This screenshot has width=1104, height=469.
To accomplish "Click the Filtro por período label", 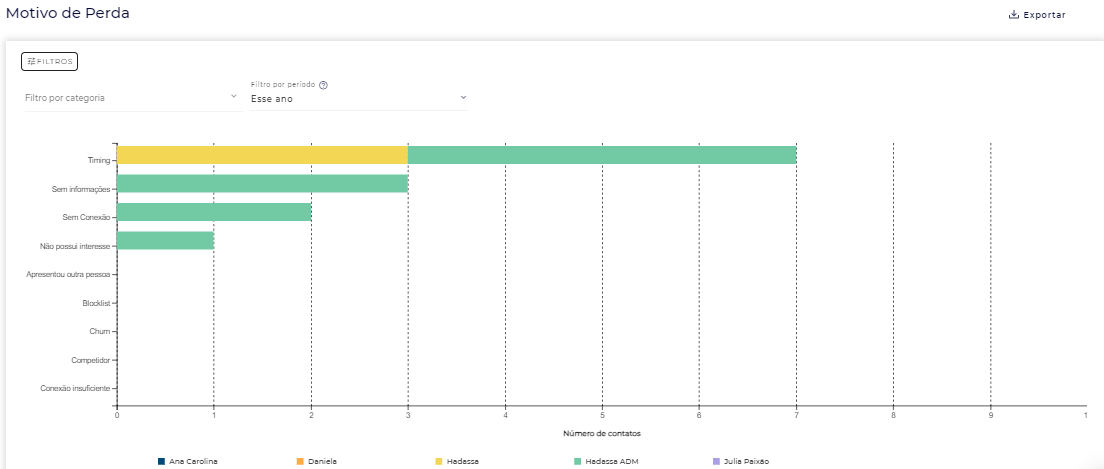I will pyautogui.click(x=283, y=85).
